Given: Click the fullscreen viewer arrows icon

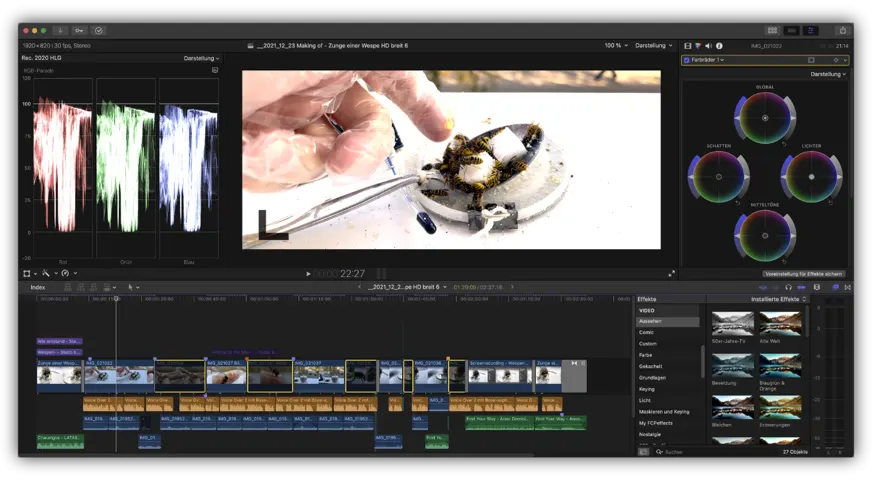Looking at the screenshot, I should coord(671,274).
